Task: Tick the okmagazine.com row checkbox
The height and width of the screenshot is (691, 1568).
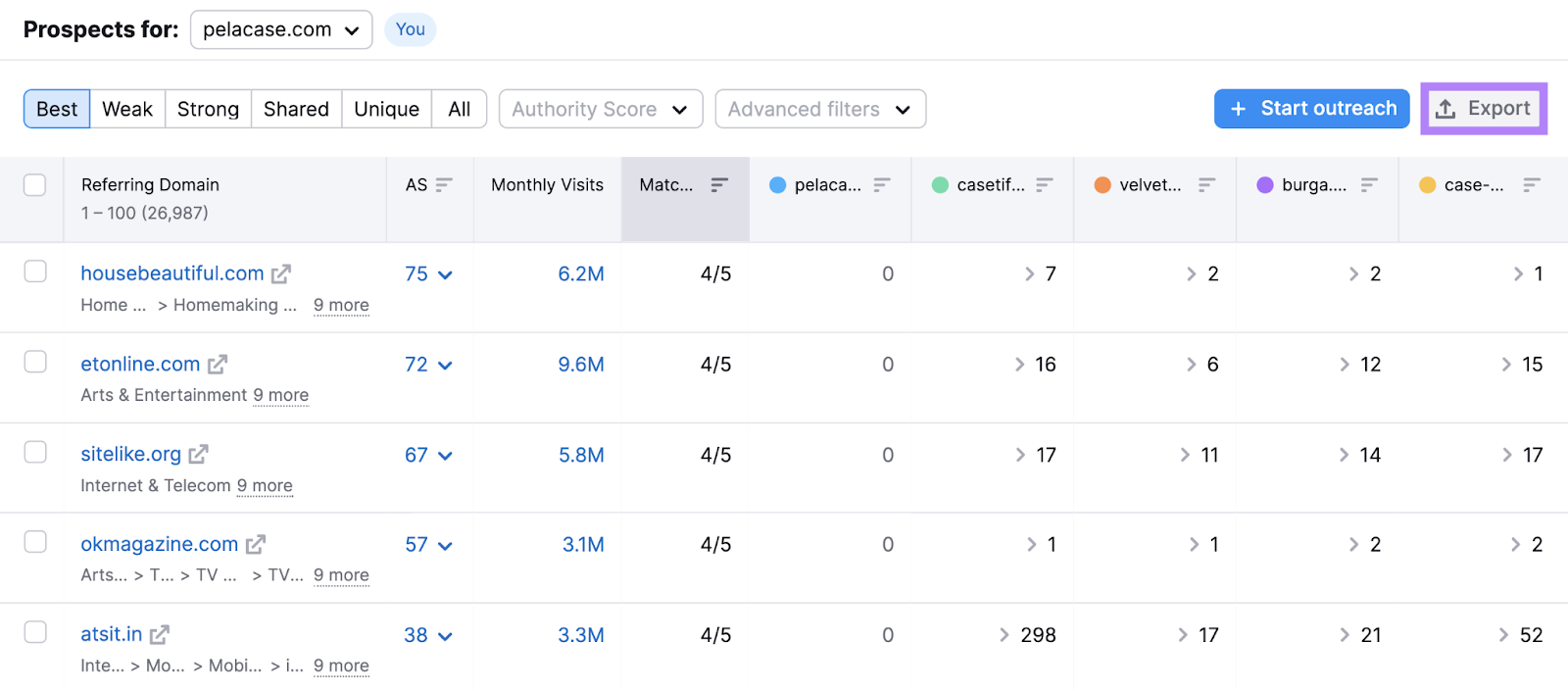Action: point(35,542)
